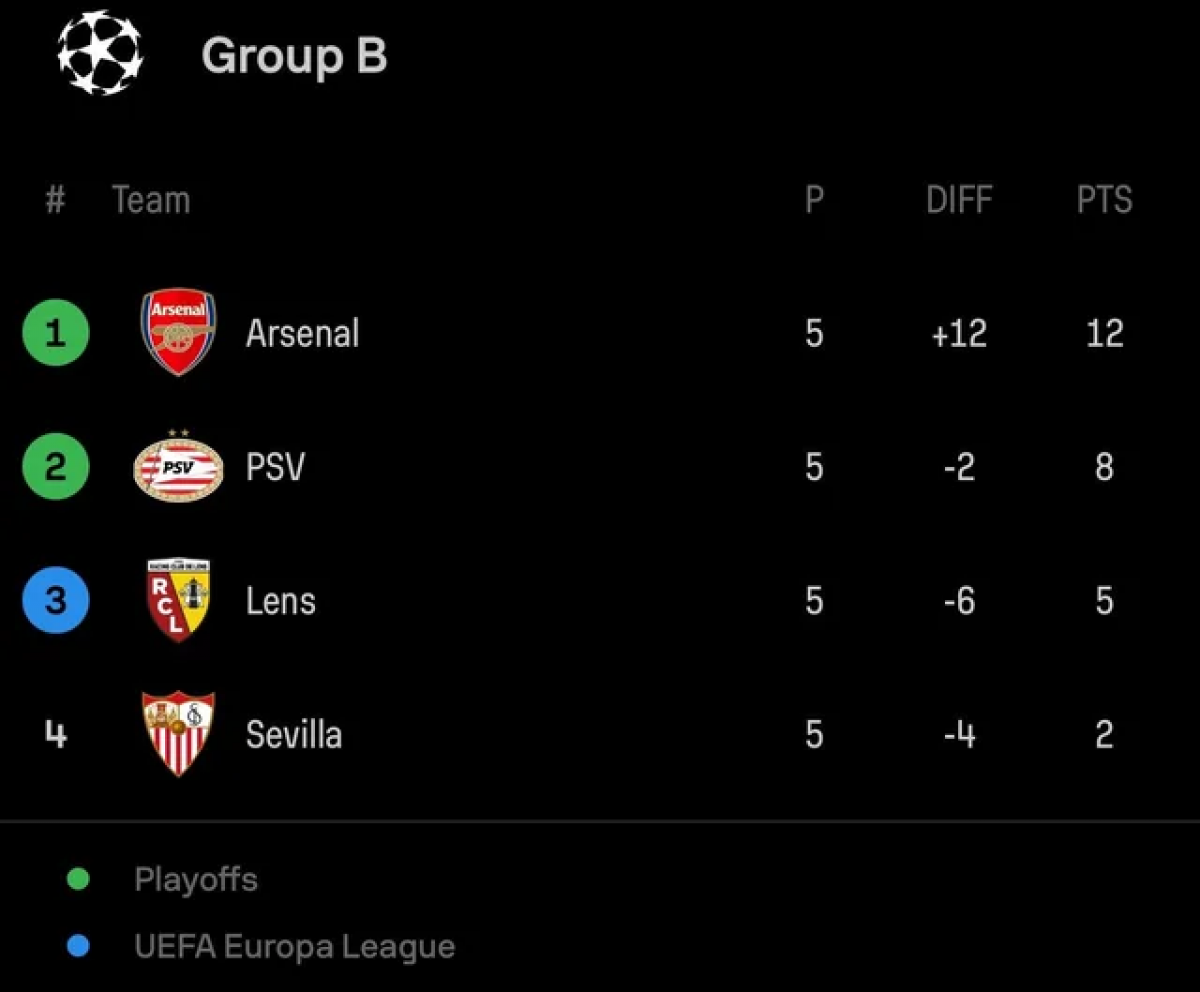
Task: Open the PSV team name
Action: 275,467
